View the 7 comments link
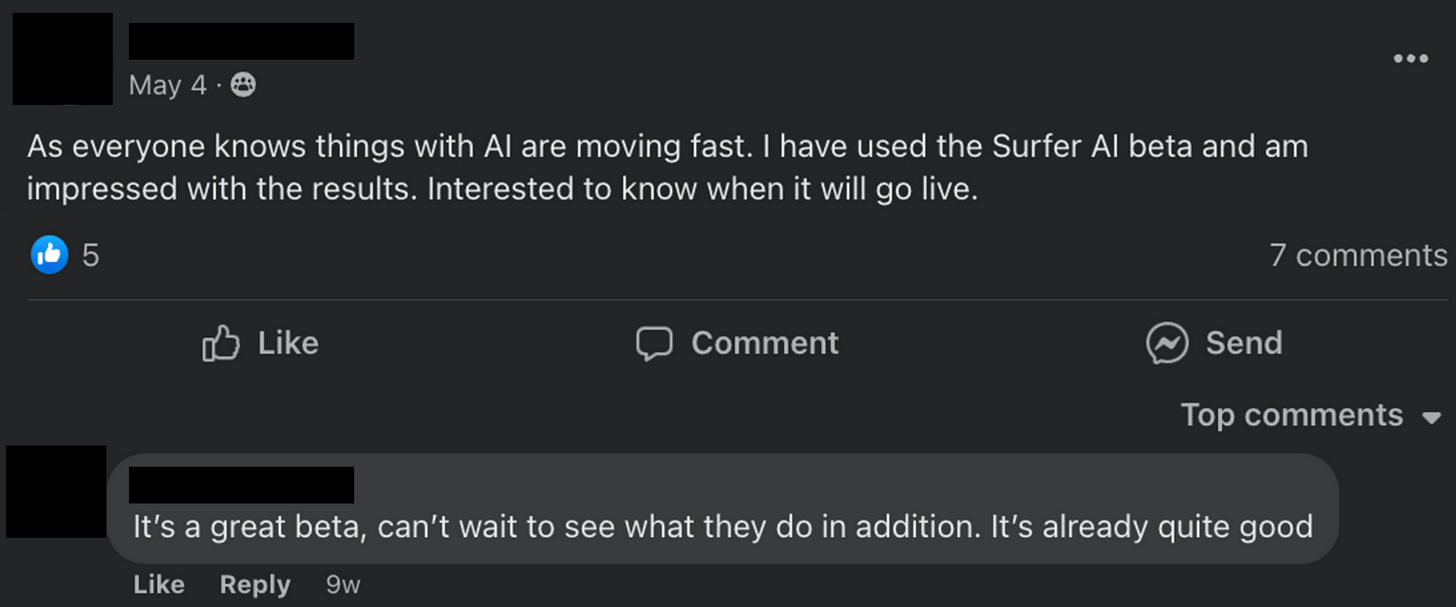Screen dimensions: 1456x607 pyautogui.click(x=1358, y=256)
